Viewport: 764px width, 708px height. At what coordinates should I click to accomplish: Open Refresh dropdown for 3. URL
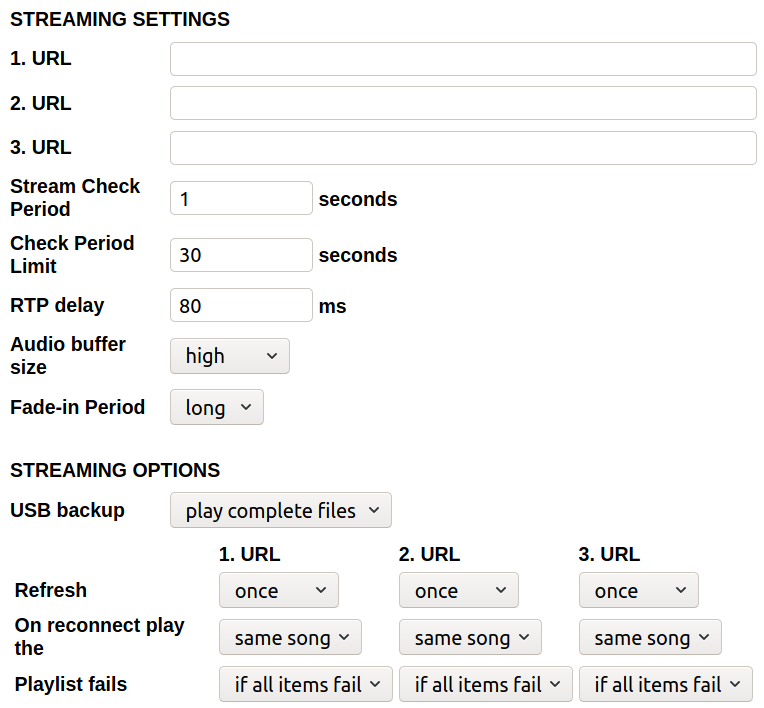click(639, 591)
